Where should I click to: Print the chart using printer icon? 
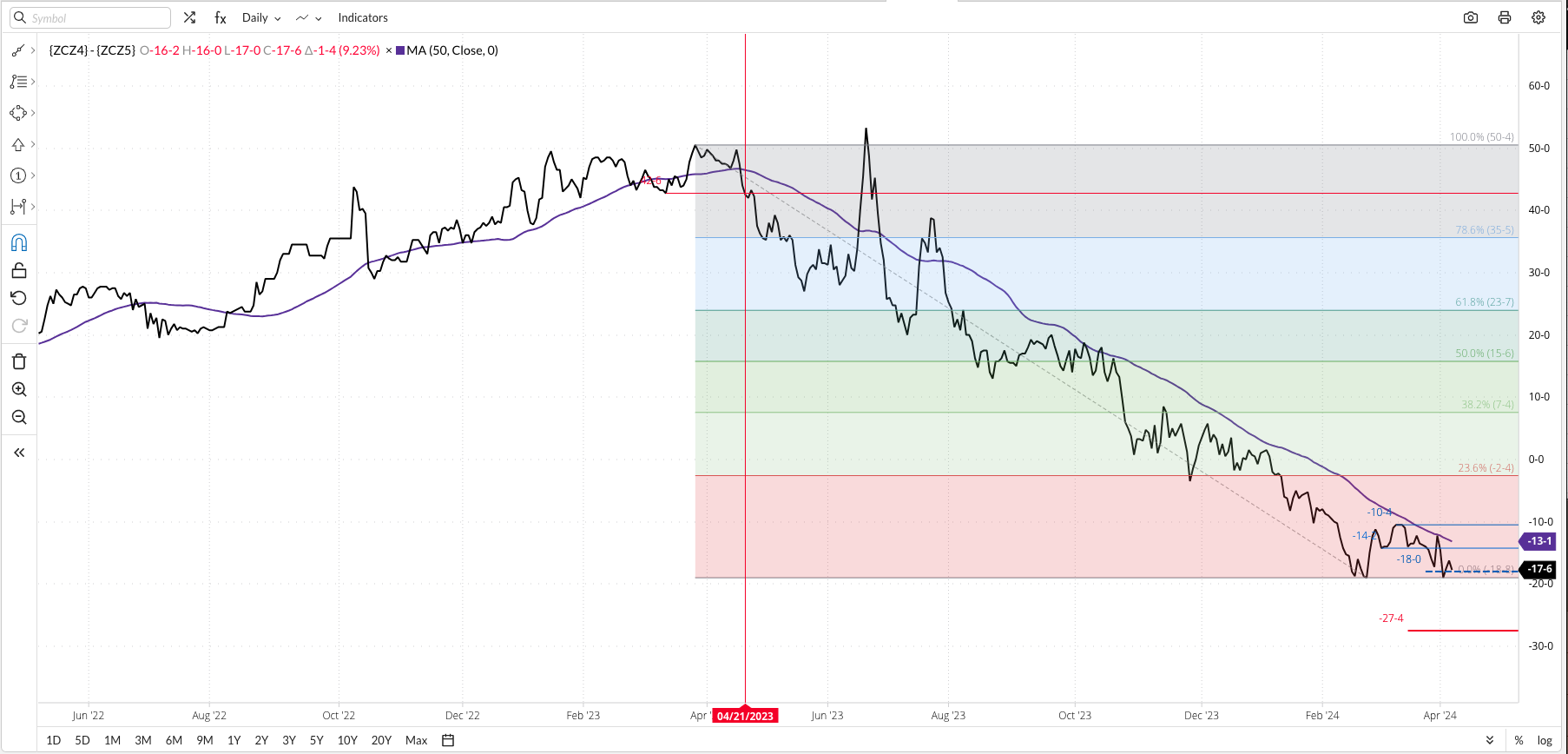(1505, 17)
